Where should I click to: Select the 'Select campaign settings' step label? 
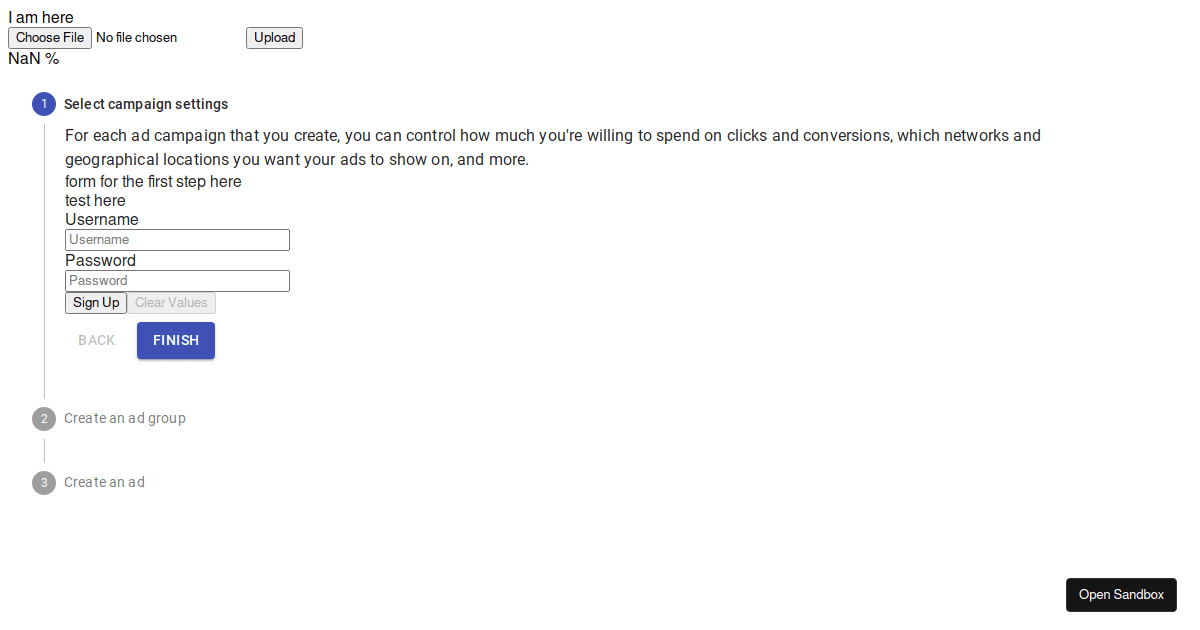pos(146,104)
